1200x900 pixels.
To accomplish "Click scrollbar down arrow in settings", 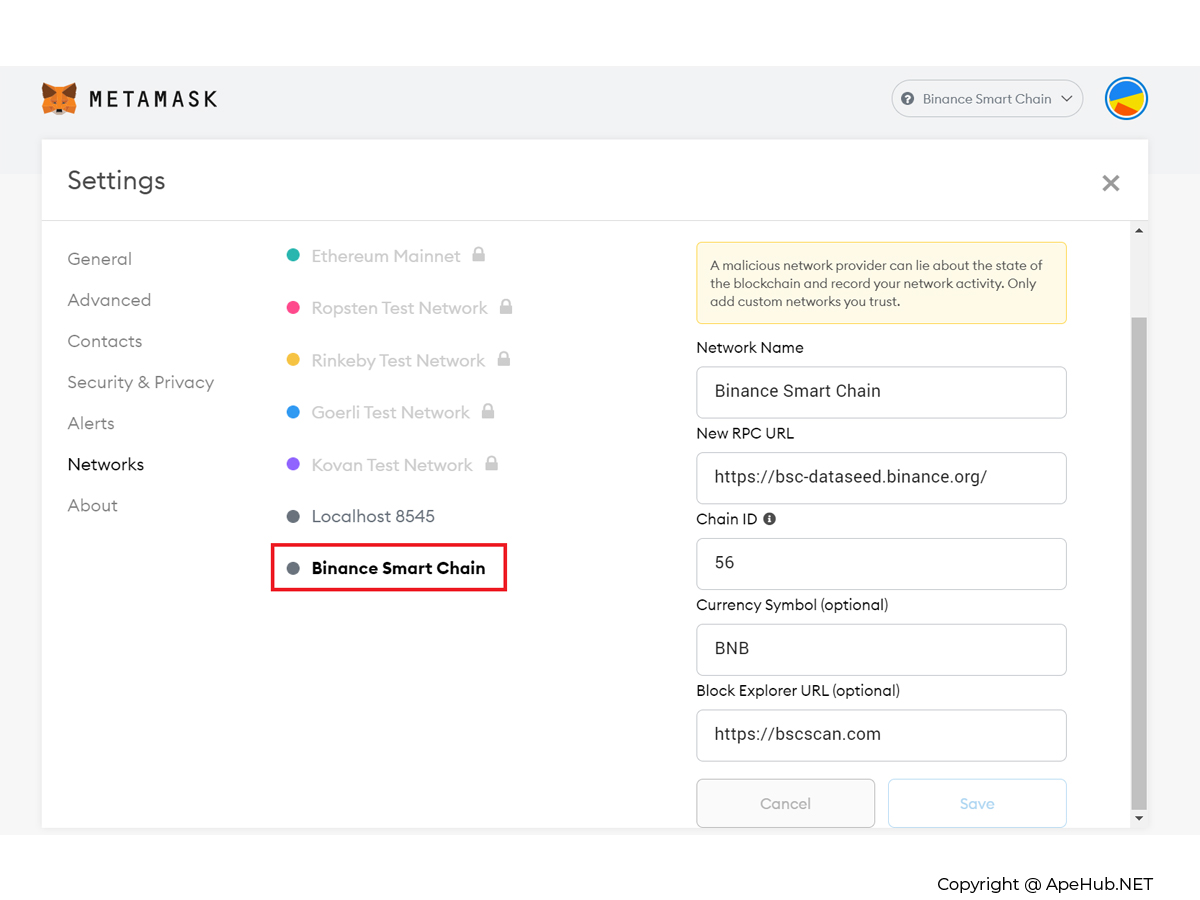I will point(1139,818).
